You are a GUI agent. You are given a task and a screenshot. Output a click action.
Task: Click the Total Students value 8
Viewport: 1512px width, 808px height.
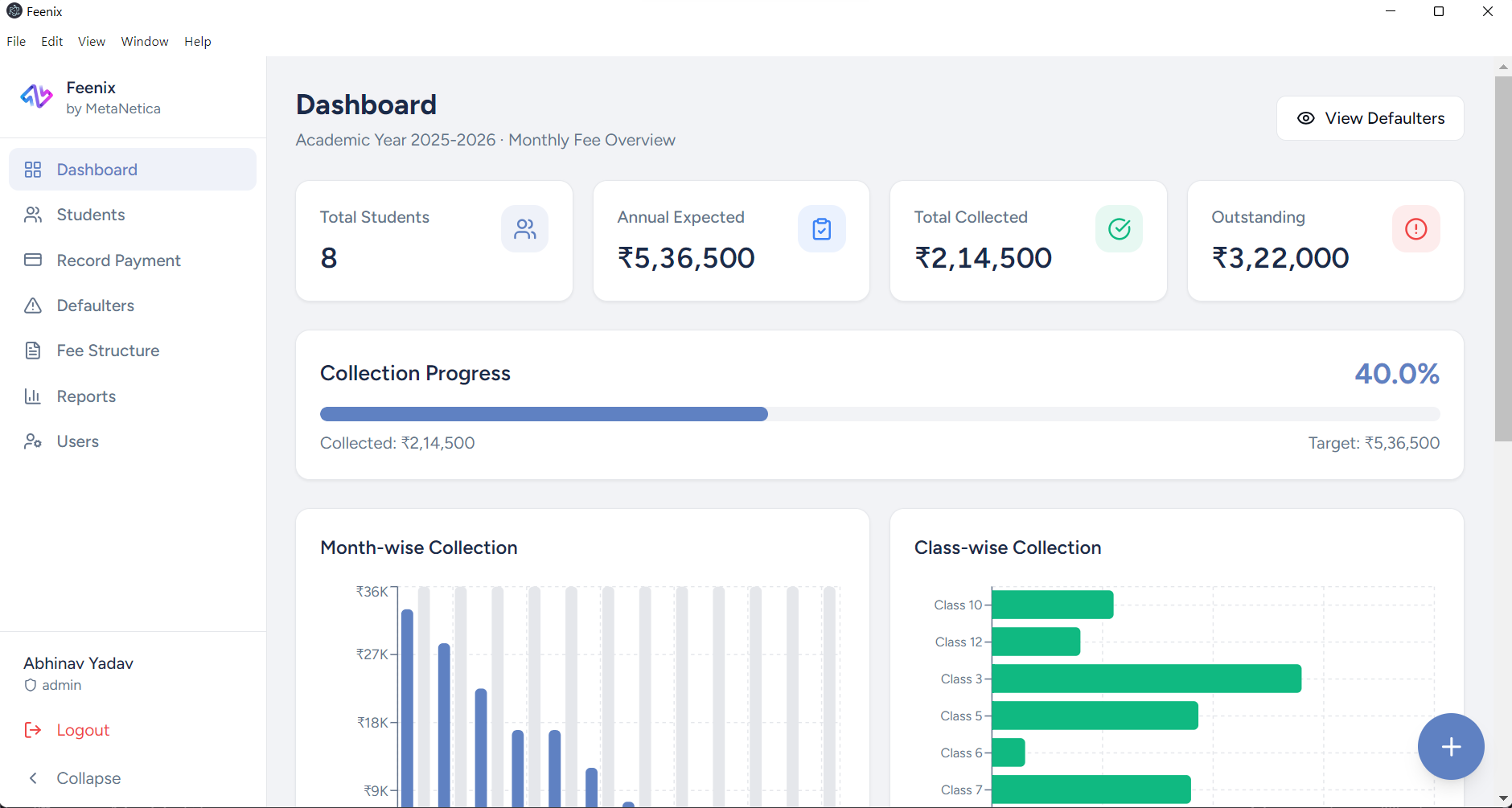click(329, 258)
